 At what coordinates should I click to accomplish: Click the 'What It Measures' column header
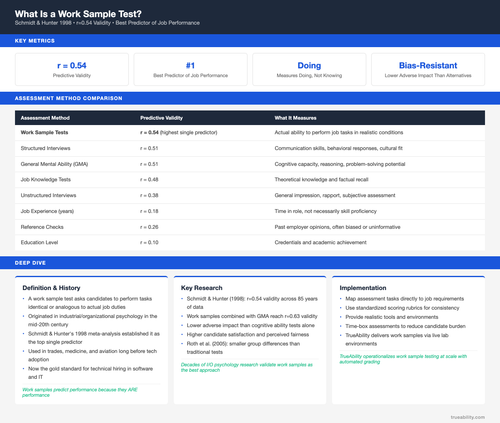pyautogui.click(x=295, y=118)
